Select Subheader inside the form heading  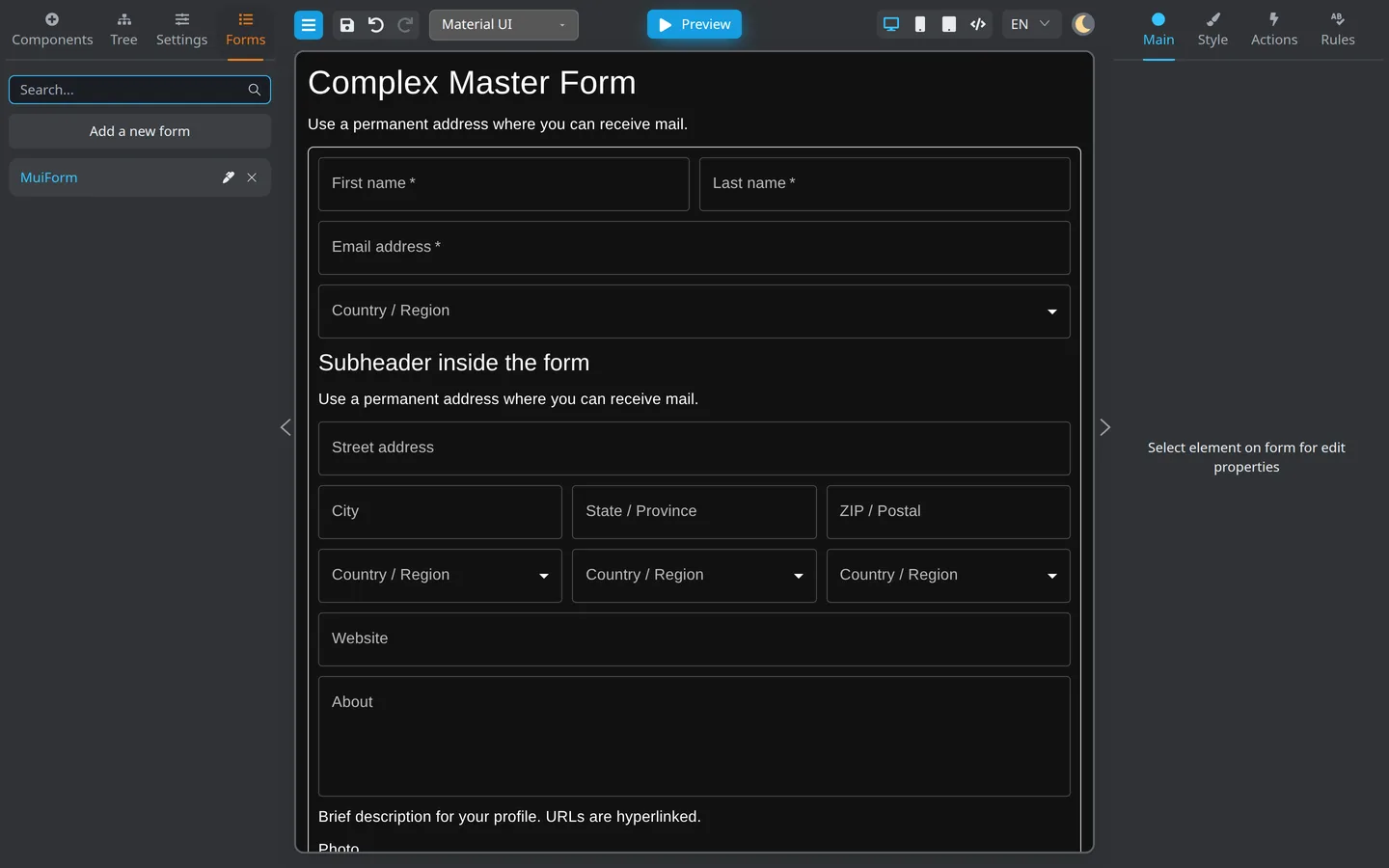tap(453, 363)
